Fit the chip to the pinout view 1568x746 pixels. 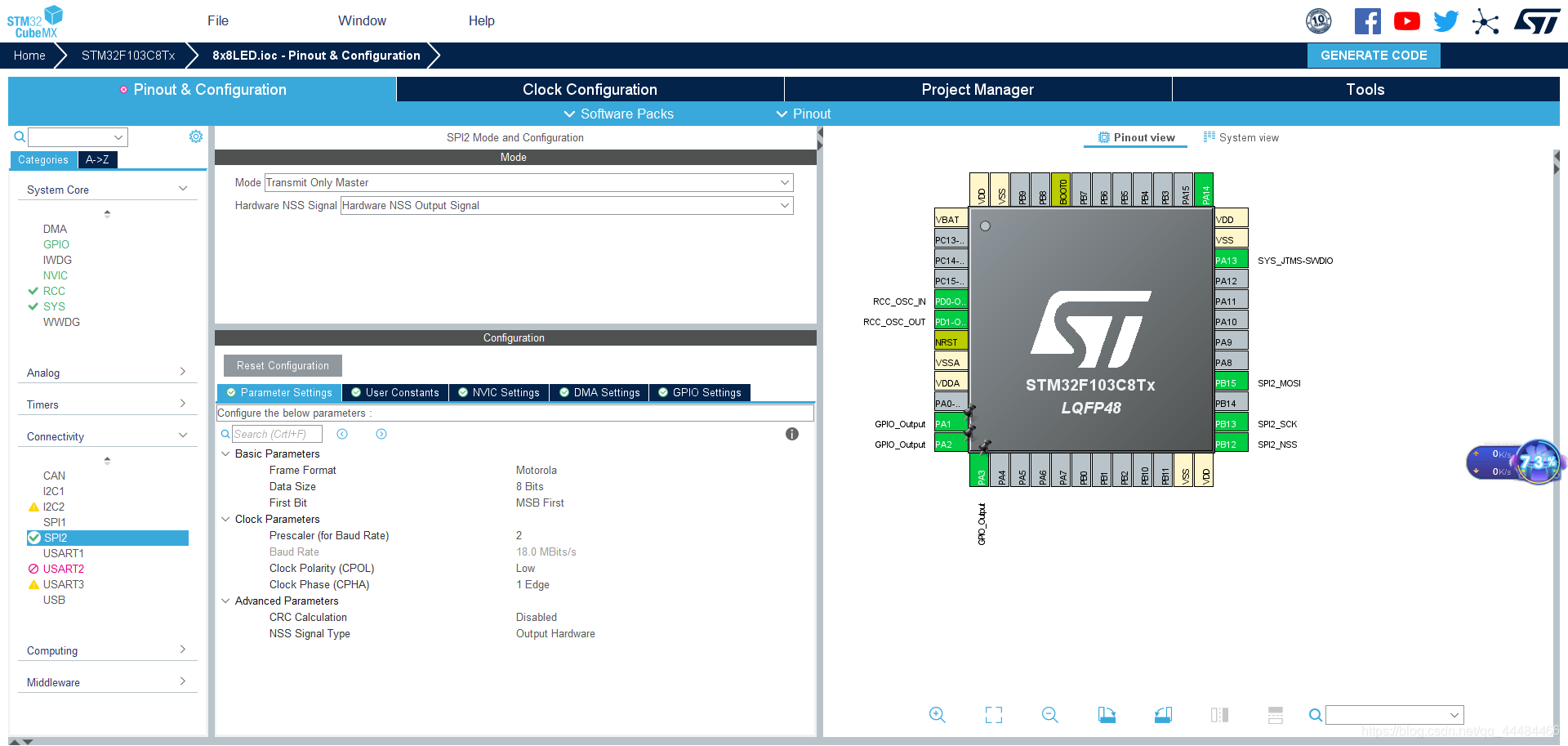pyautogui.click(x=994, y=715)
